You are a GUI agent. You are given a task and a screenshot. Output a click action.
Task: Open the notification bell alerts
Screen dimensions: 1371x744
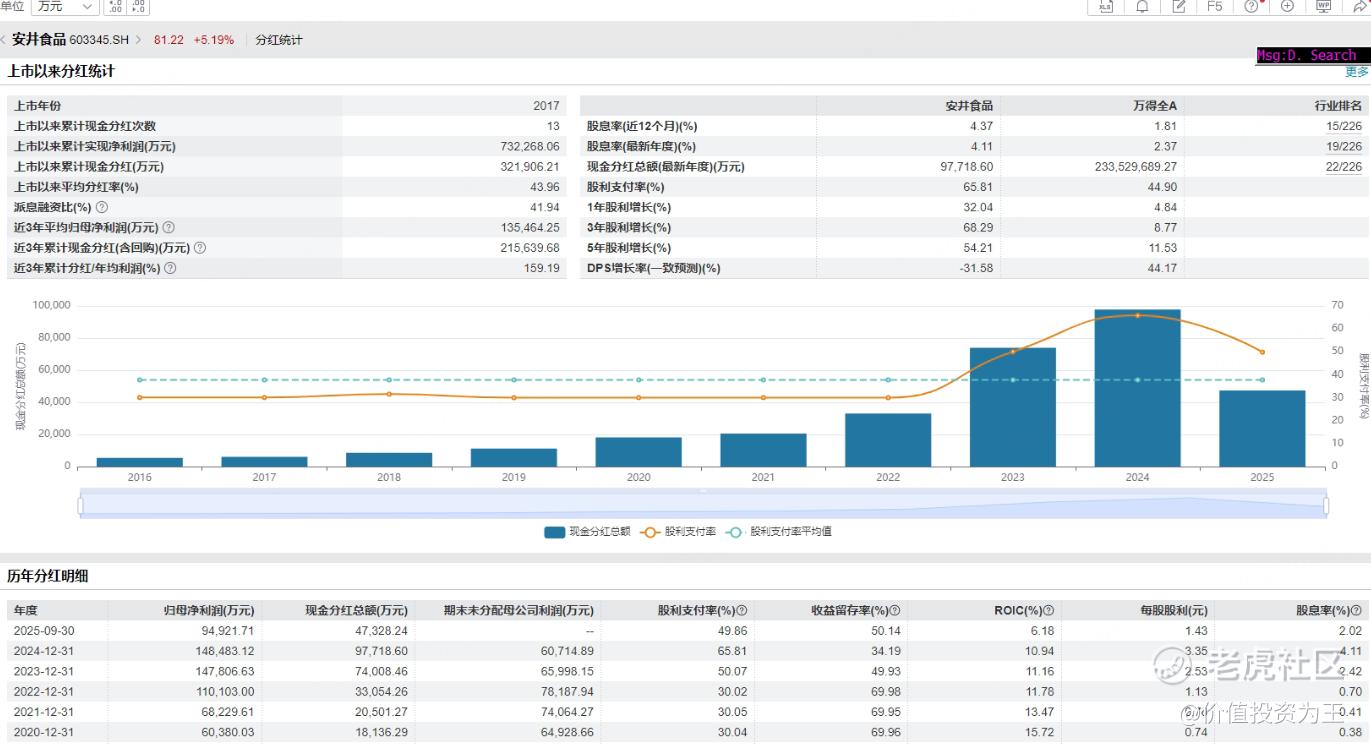(x=1142, y=7)
